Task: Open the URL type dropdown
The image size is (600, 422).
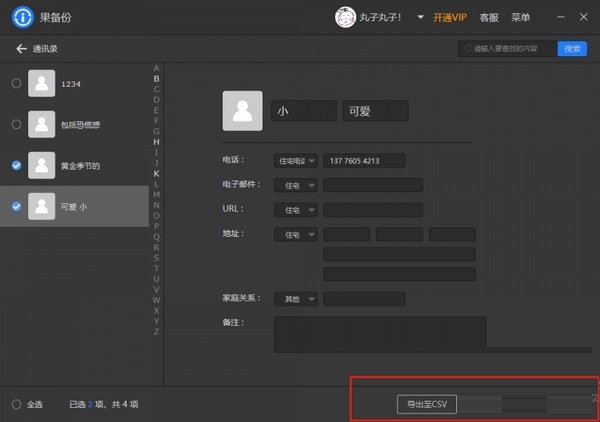Action: coord(296,210)
